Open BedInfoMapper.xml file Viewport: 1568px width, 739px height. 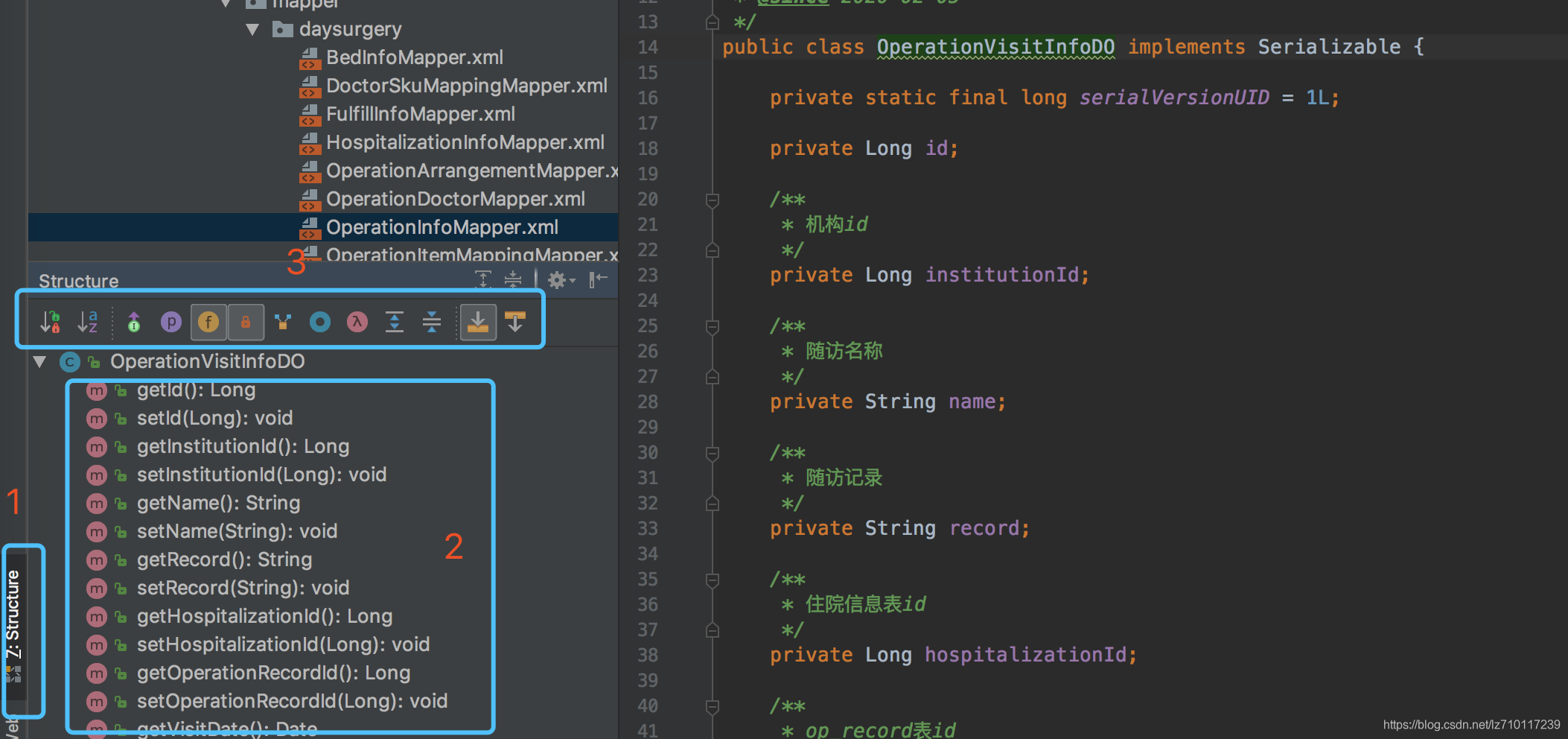[x=415, y=57]
